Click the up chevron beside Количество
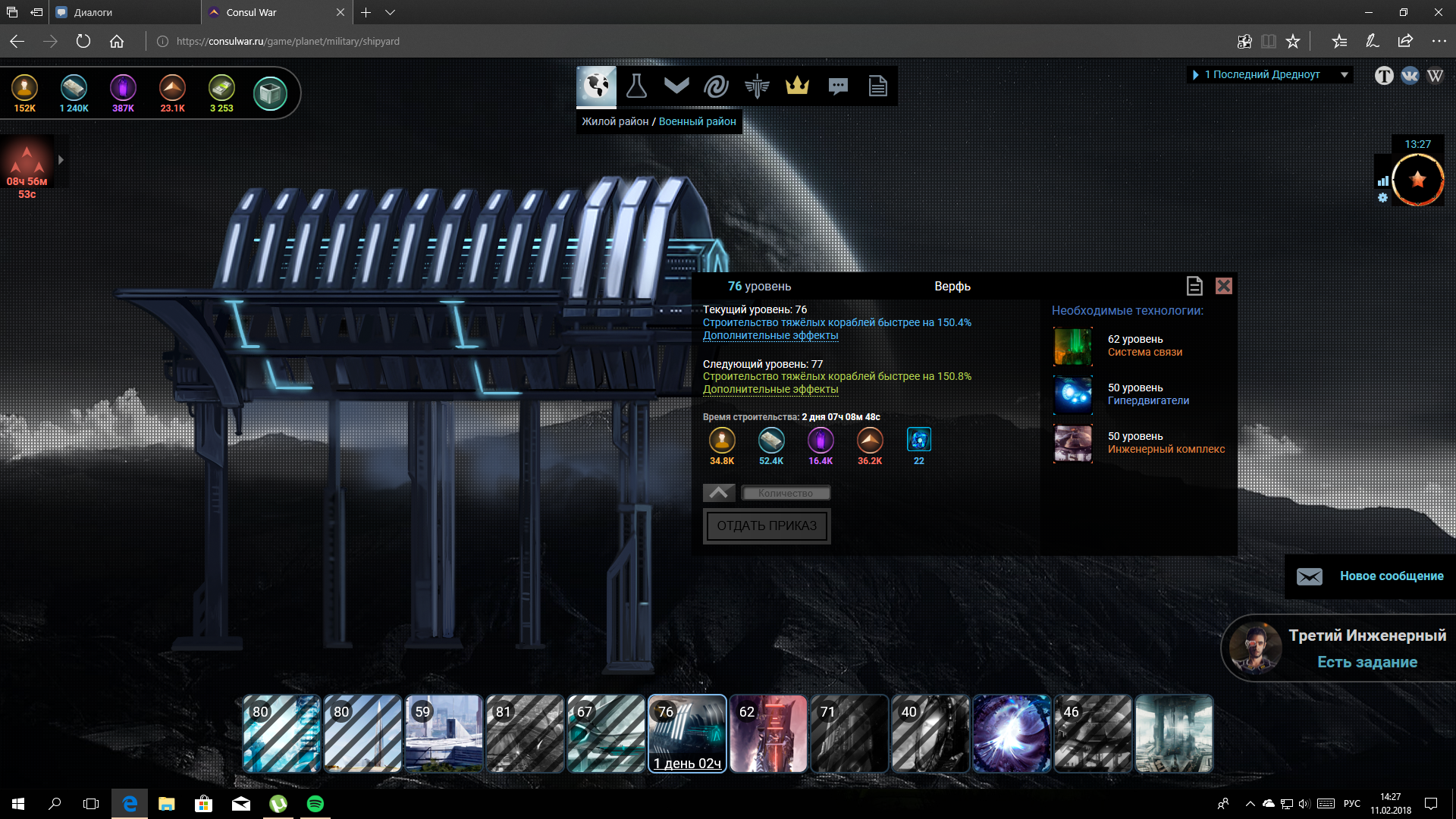The width and height of the screenshot is (1456, 819). click(719, 493)
